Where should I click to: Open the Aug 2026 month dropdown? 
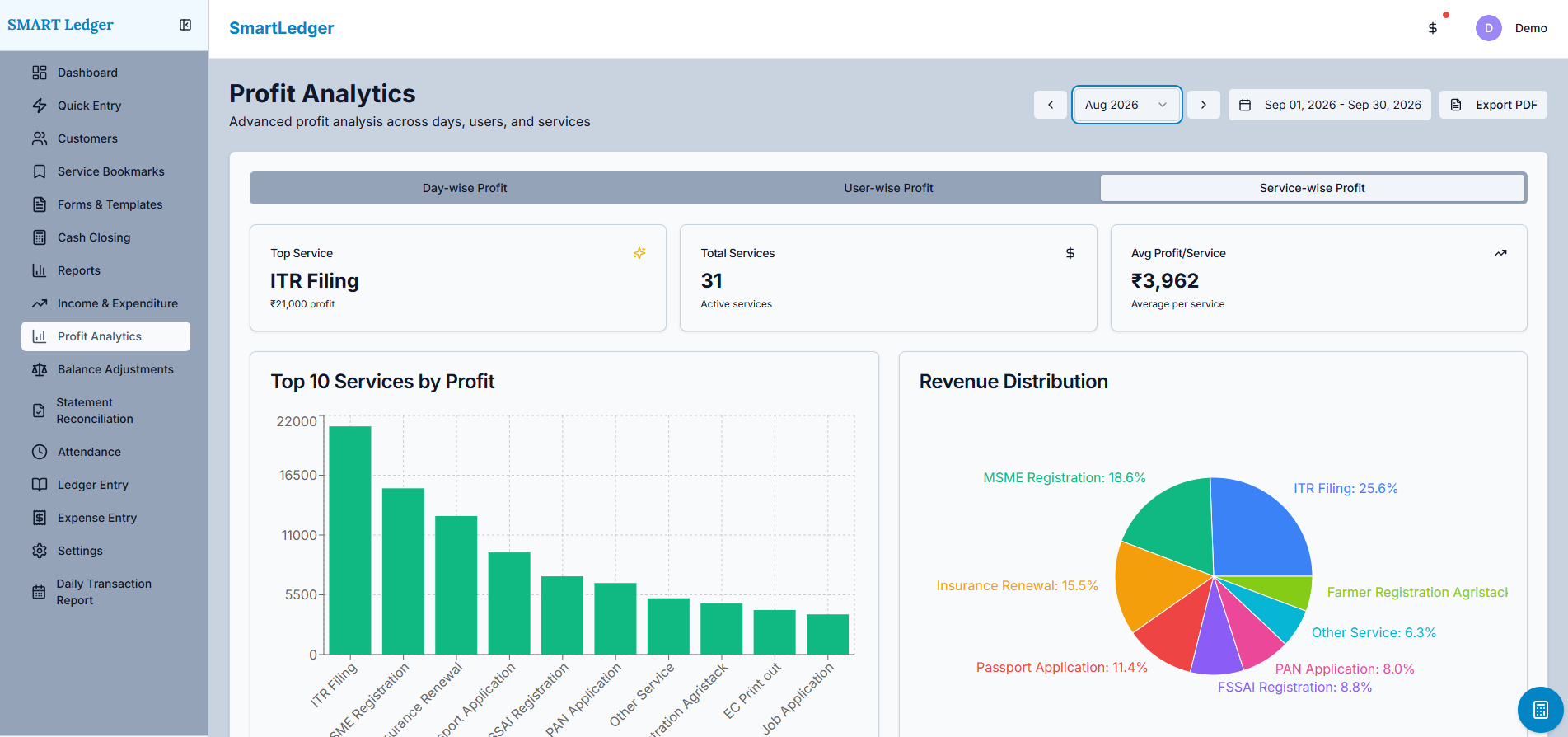[x=1126, y=105]
